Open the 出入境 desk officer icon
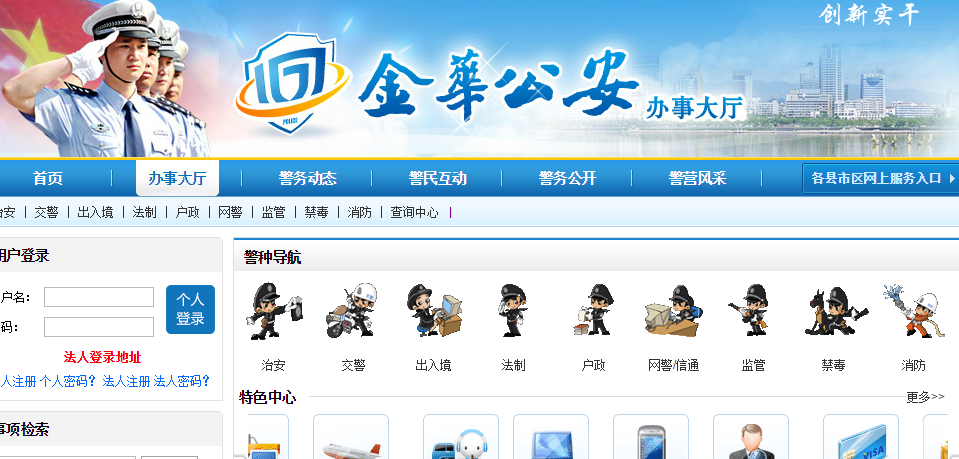 pyautogui.click(x=434, y=310)
